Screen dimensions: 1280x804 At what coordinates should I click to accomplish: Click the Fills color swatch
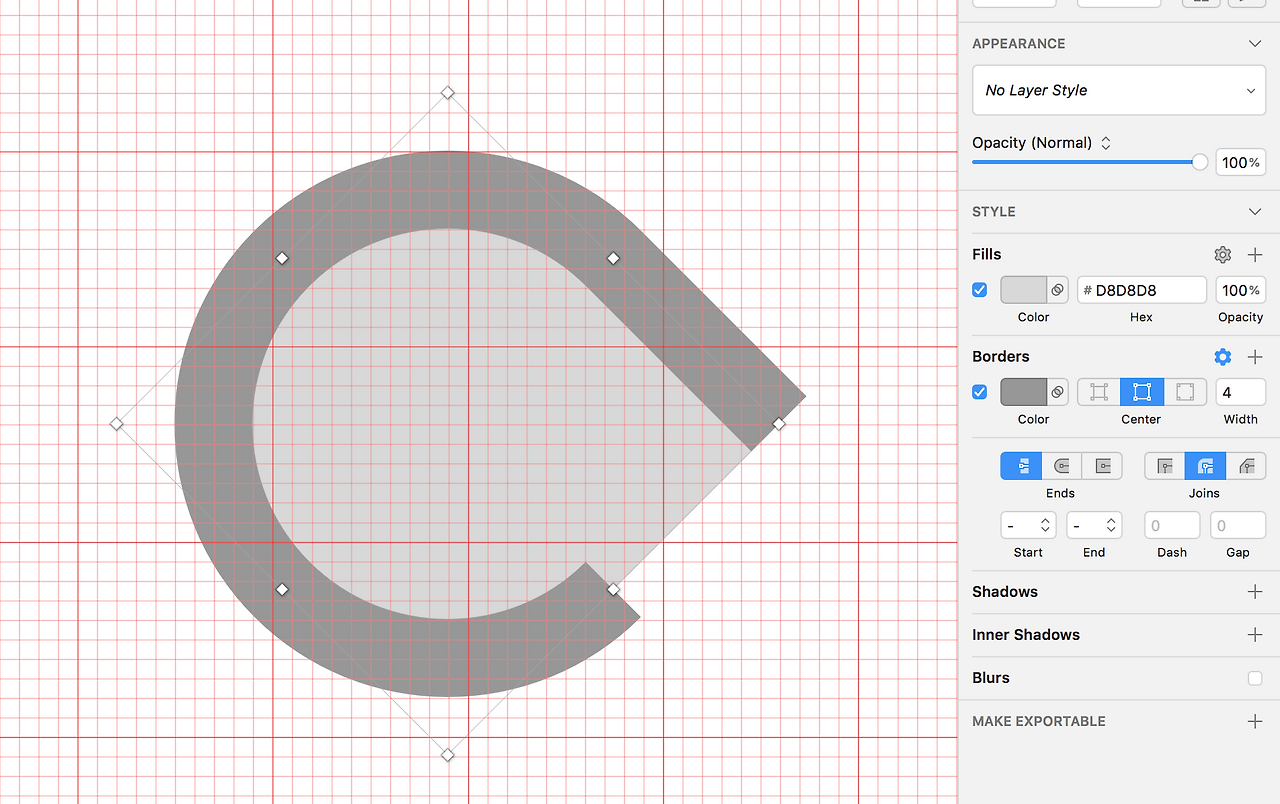[1023, 290]
